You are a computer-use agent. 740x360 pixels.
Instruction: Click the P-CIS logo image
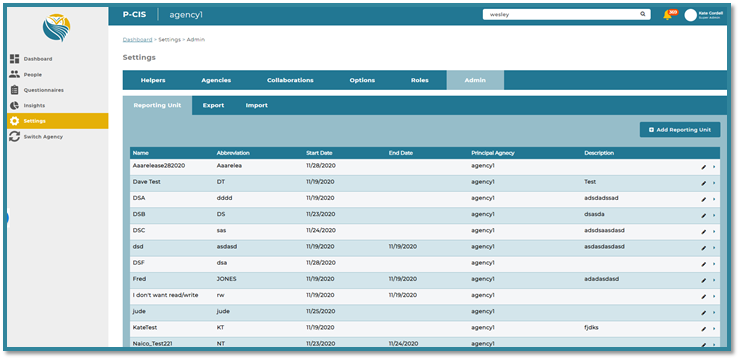[x=56, y=27]
